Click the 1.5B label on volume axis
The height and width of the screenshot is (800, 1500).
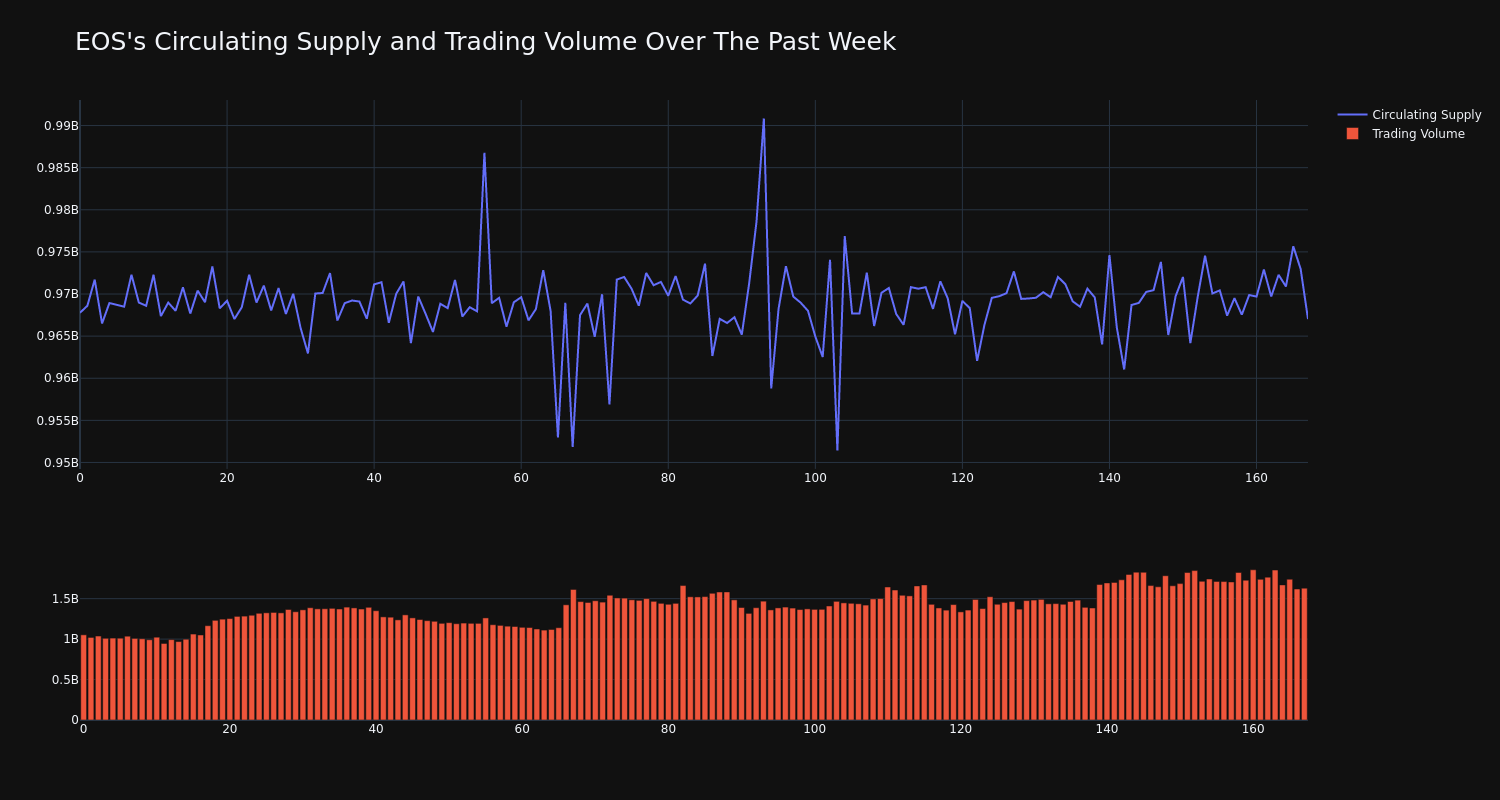click(65, 599)
